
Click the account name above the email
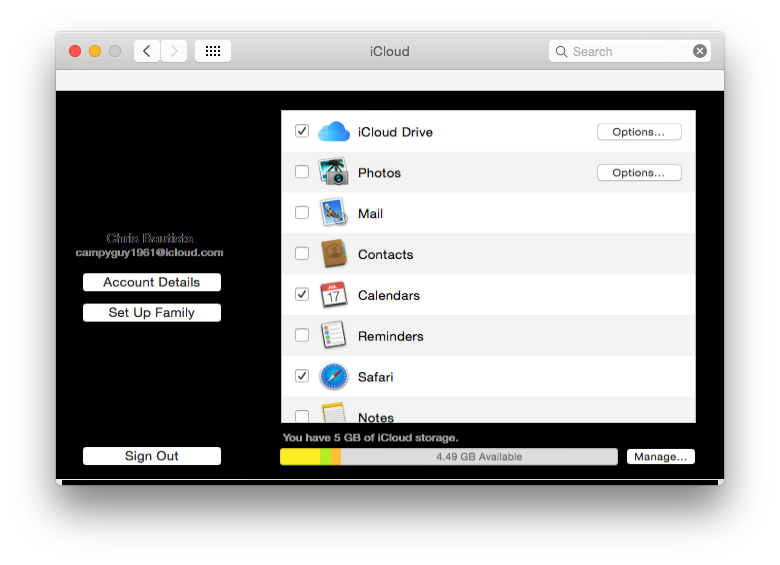point(150,238)
